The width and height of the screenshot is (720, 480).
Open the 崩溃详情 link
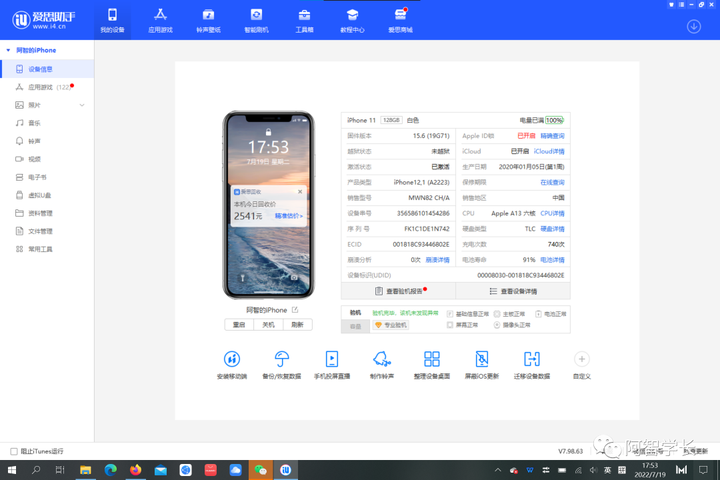click(437, 260)
